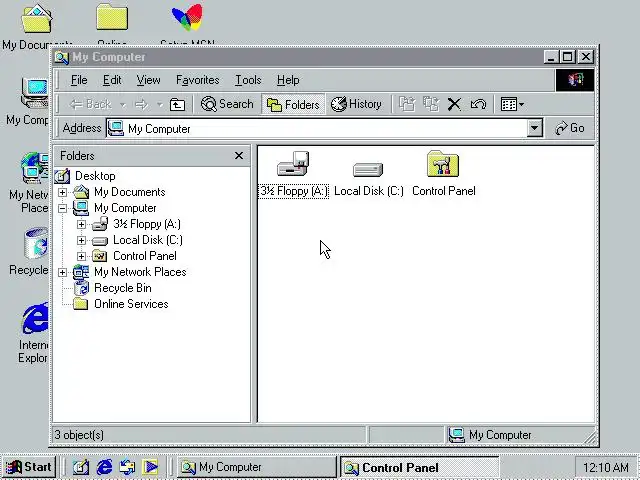Select Internet Explorer desktop icon
Image resolution: width=640 pixels, height=480 pixels.
click(x=36, y=318)
